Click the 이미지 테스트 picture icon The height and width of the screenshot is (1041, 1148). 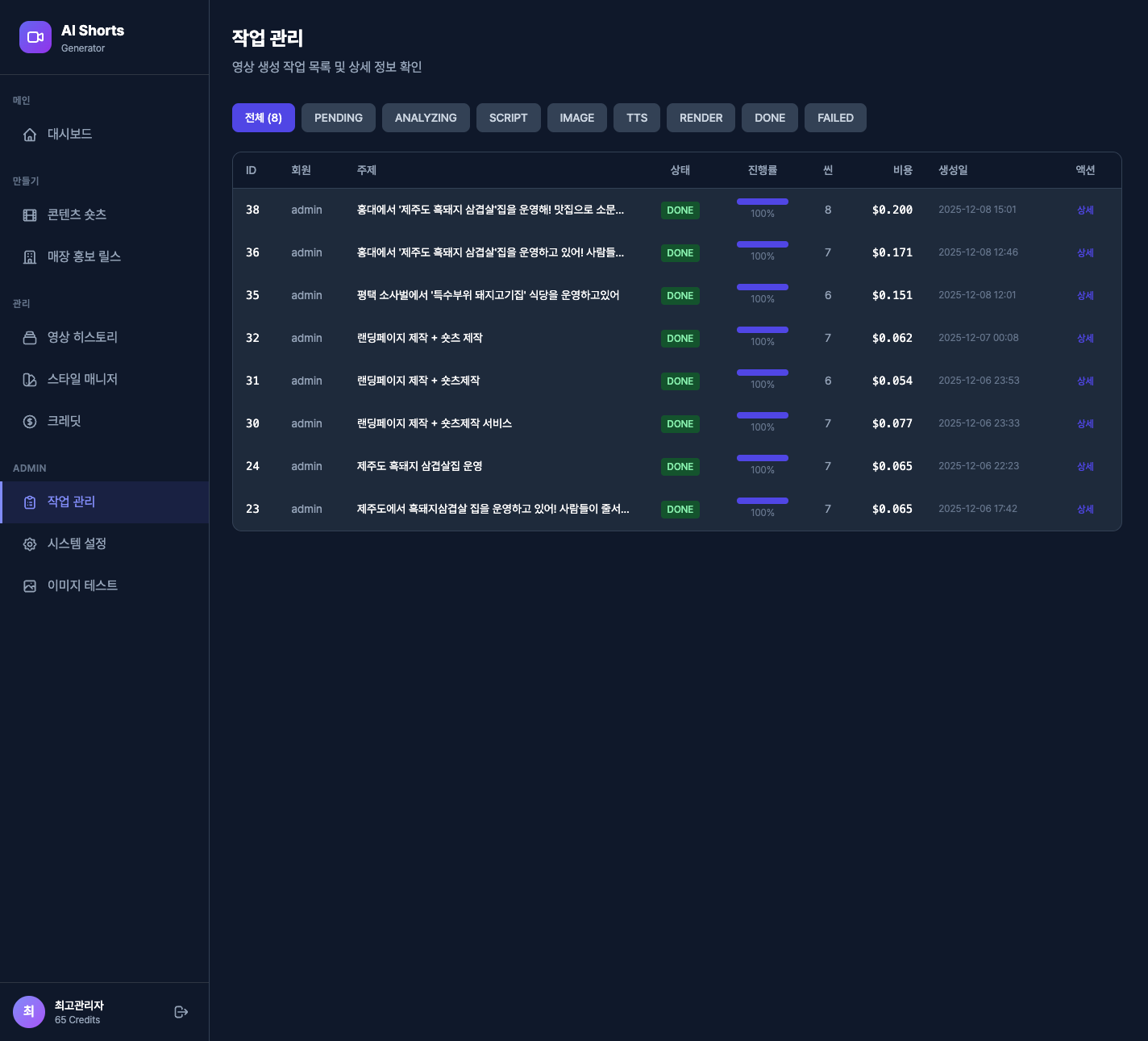pyautogui.click(x=30, y=586)
